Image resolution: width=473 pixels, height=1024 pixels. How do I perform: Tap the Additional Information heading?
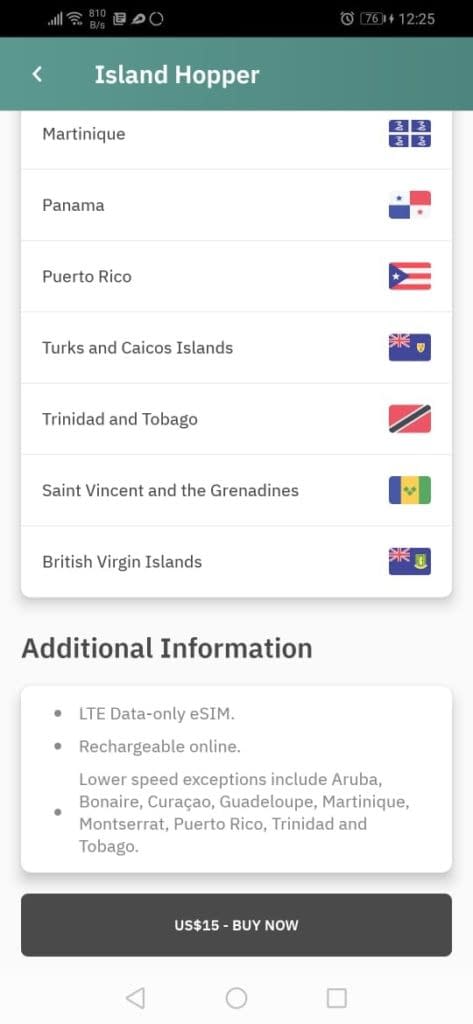click(x=167, y=648)
